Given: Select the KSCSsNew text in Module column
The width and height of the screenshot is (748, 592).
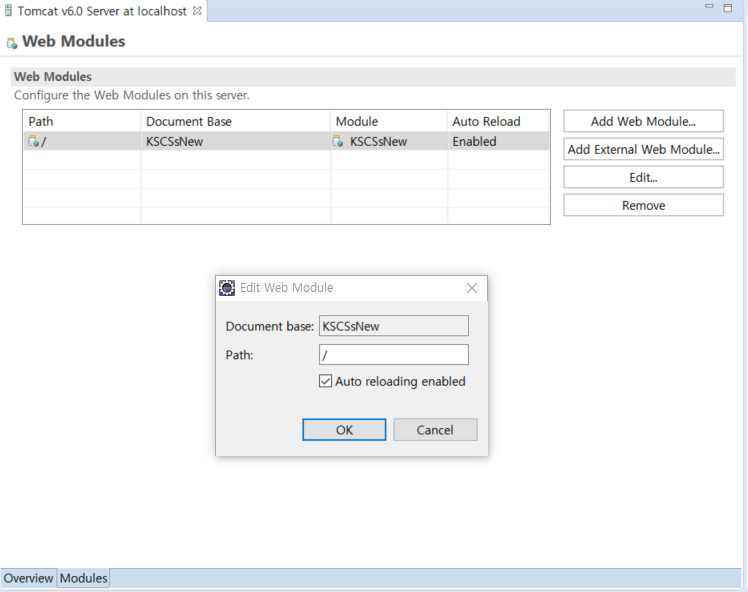Looking at the screenshot, I should pyautogui.click(x=378, y=142).
